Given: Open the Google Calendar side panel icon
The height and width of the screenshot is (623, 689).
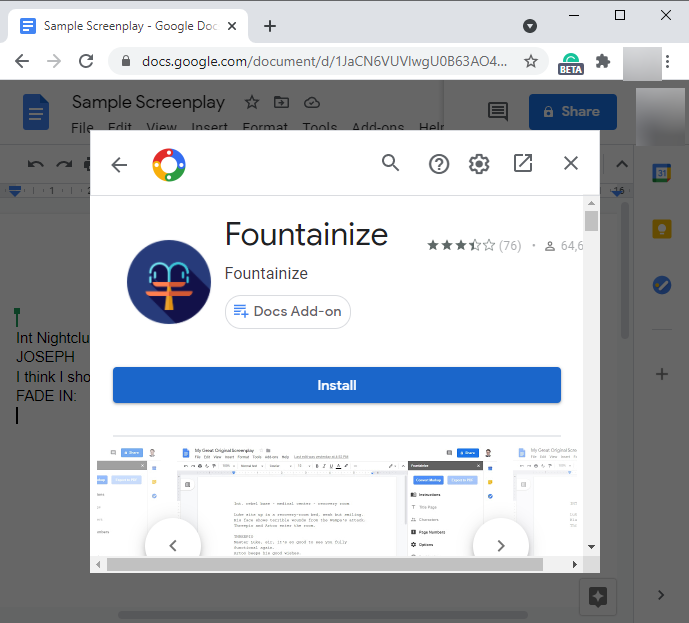Looking at the screenshot, I should point(661,173).
